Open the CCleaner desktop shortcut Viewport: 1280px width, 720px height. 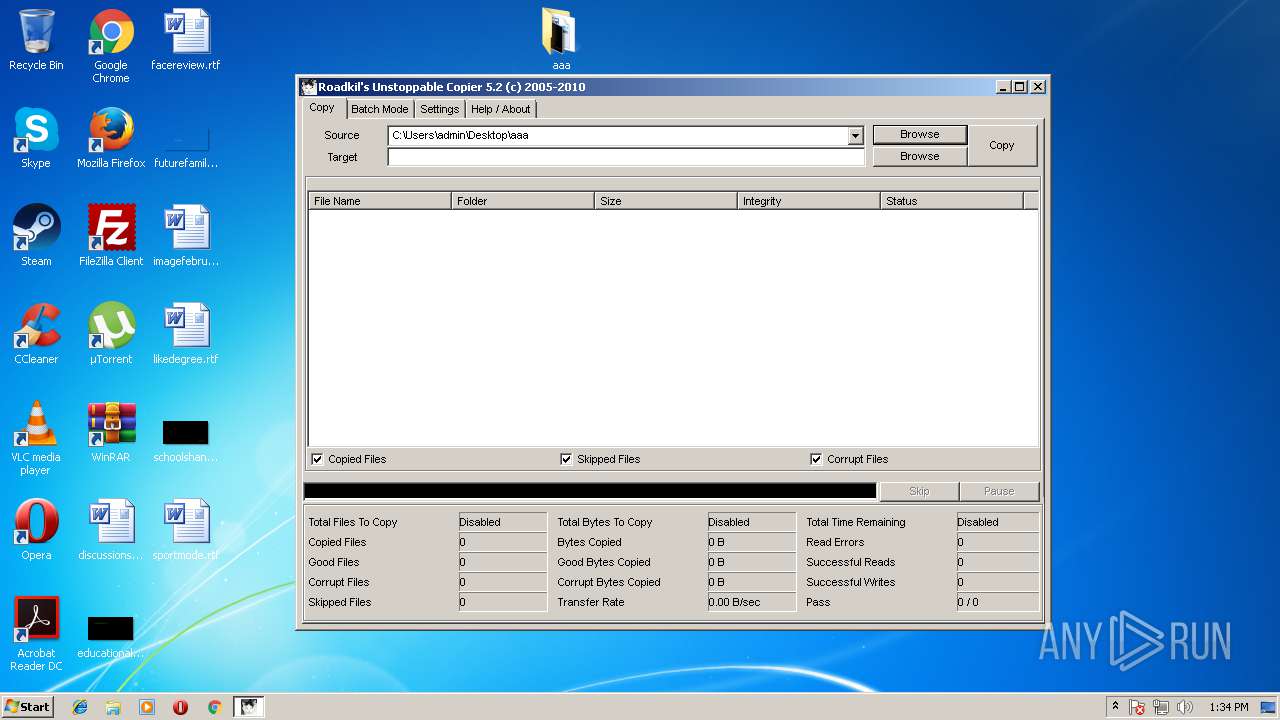[36, 334]
